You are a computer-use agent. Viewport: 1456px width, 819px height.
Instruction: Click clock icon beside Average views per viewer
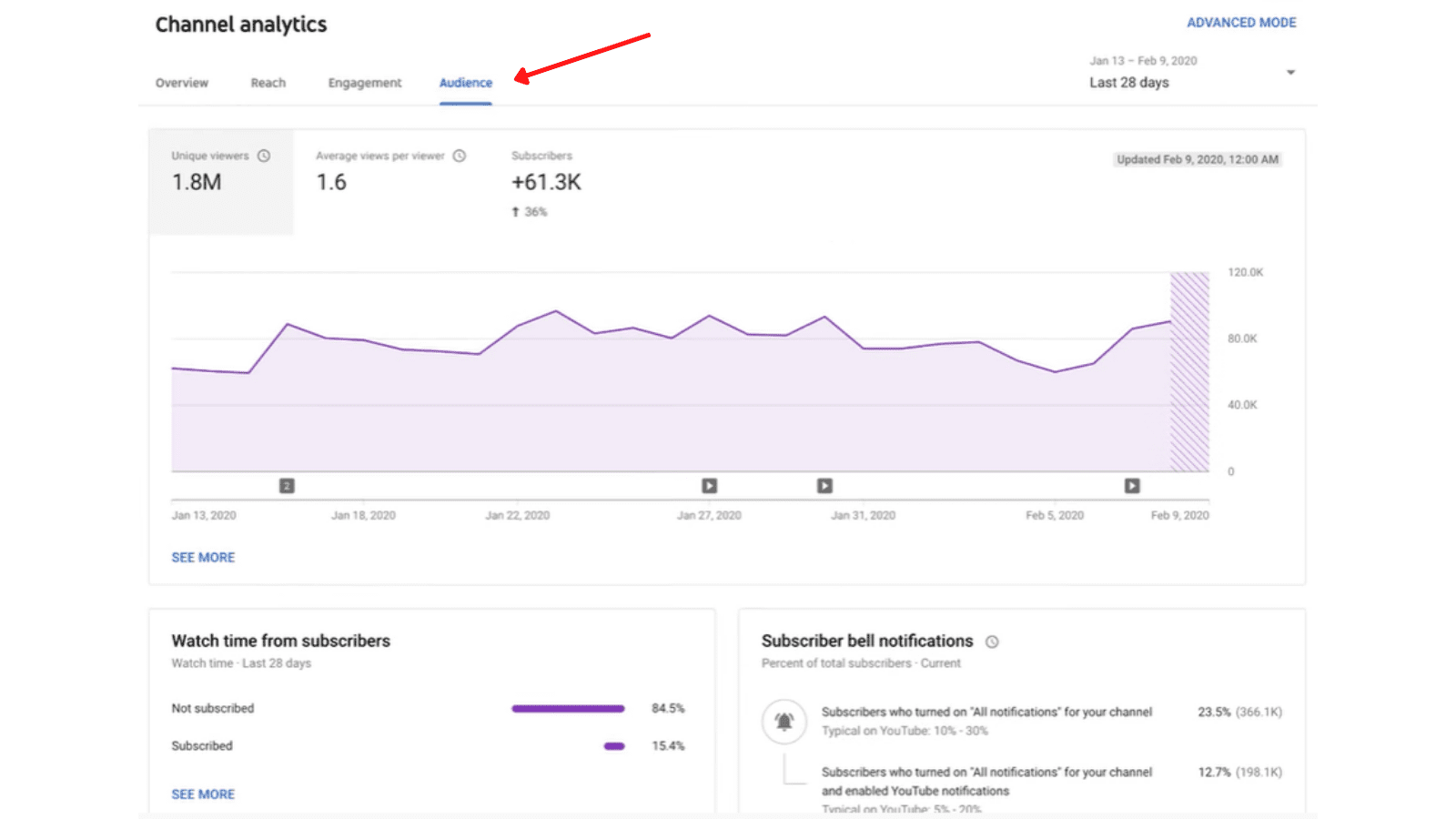pos(460,156)
